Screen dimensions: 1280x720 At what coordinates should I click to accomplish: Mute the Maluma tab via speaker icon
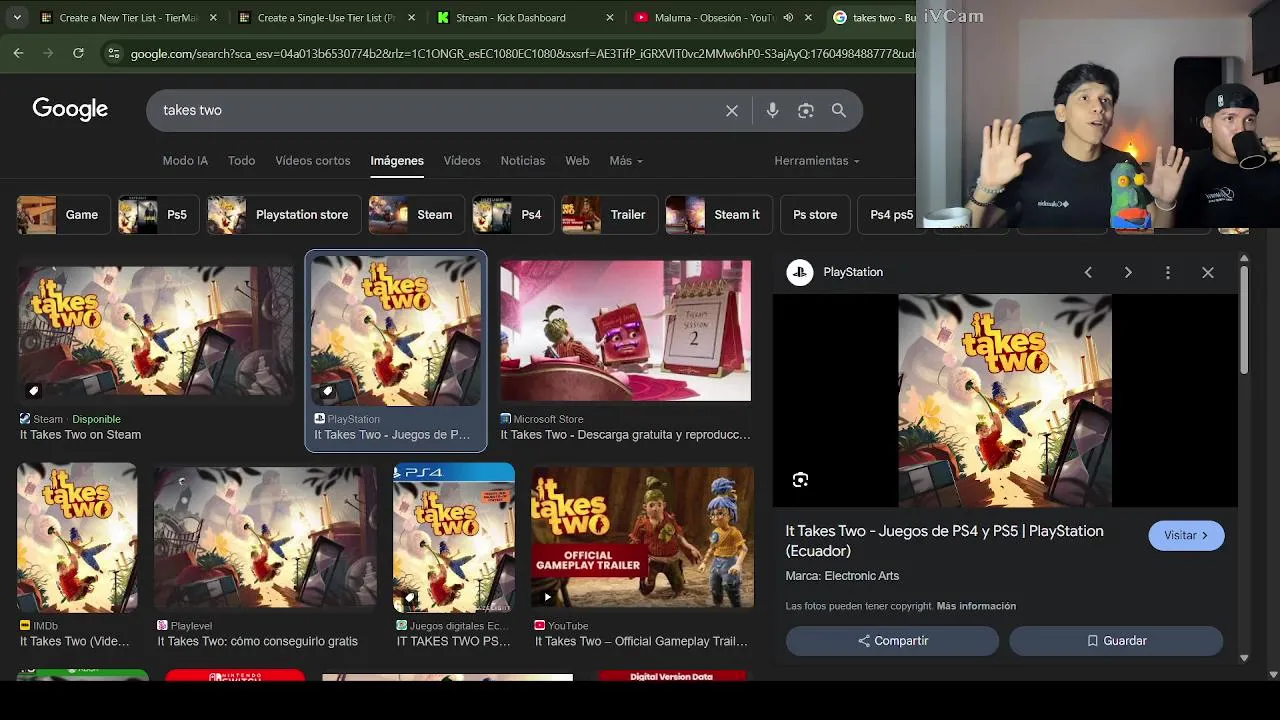788,17
